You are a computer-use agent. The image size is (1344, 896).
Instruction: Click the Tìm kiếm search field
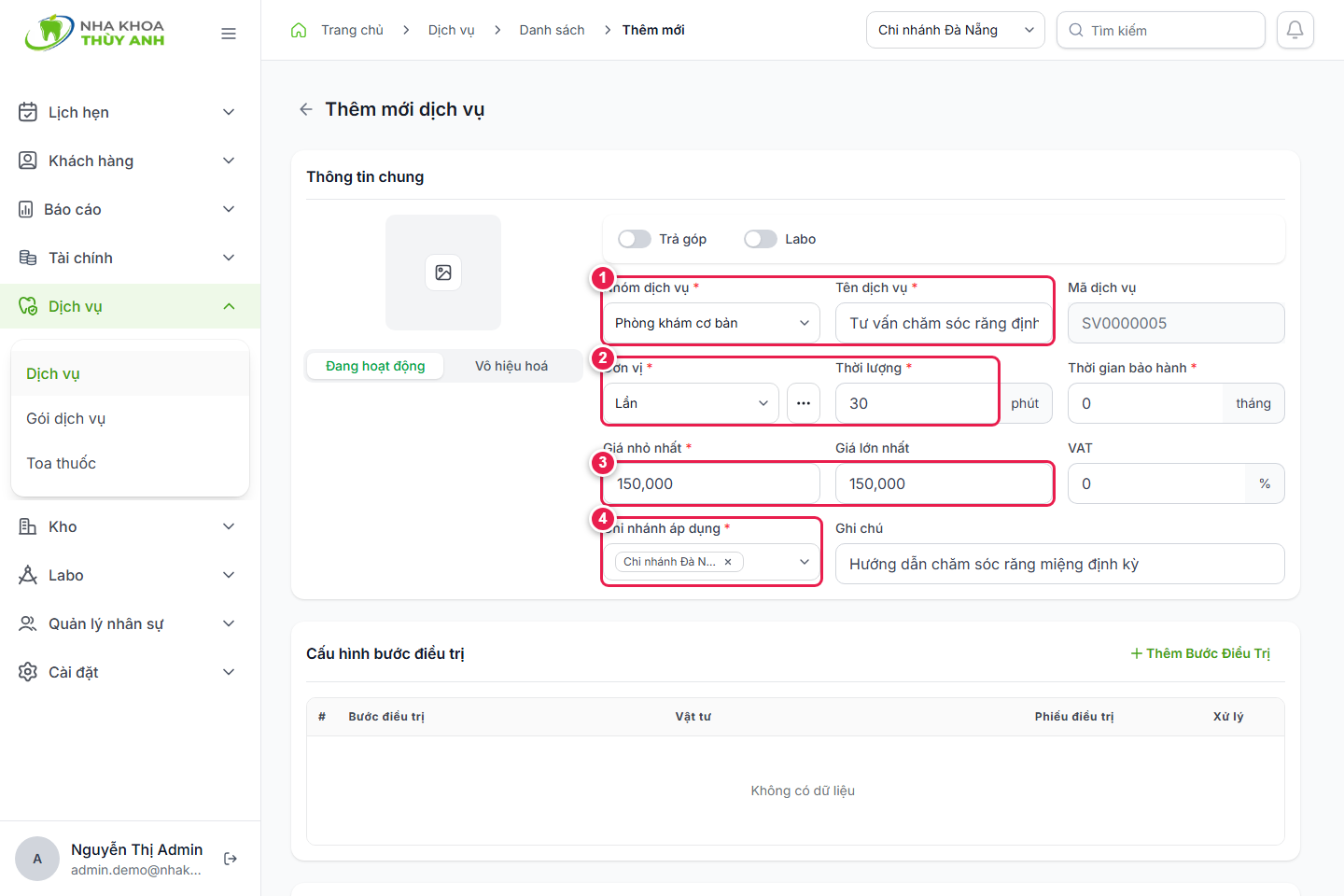1161,30
